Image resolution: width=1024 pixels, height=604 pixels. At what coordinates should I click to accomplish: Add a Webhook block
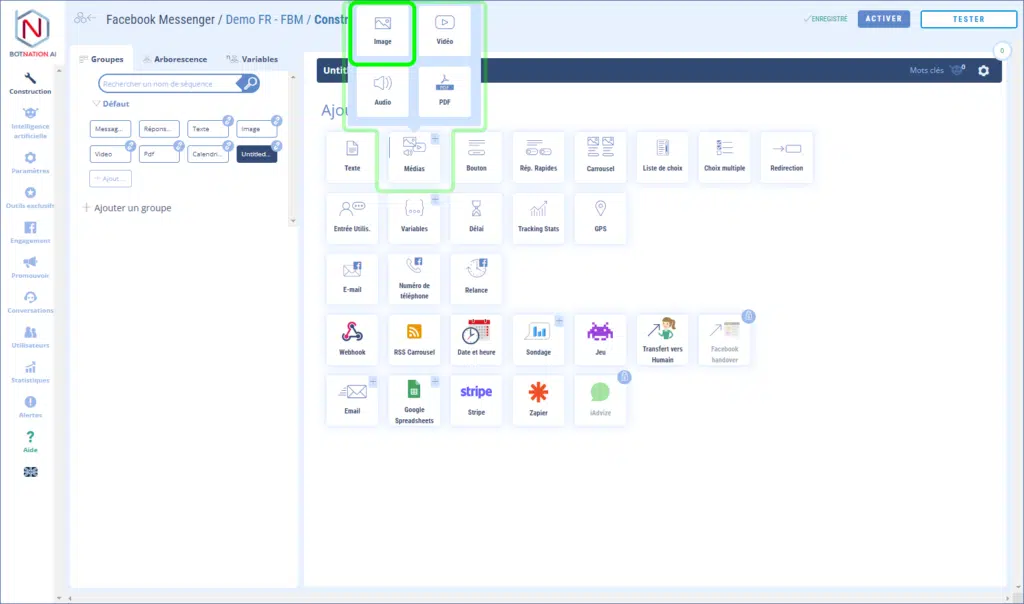point(352,340)
